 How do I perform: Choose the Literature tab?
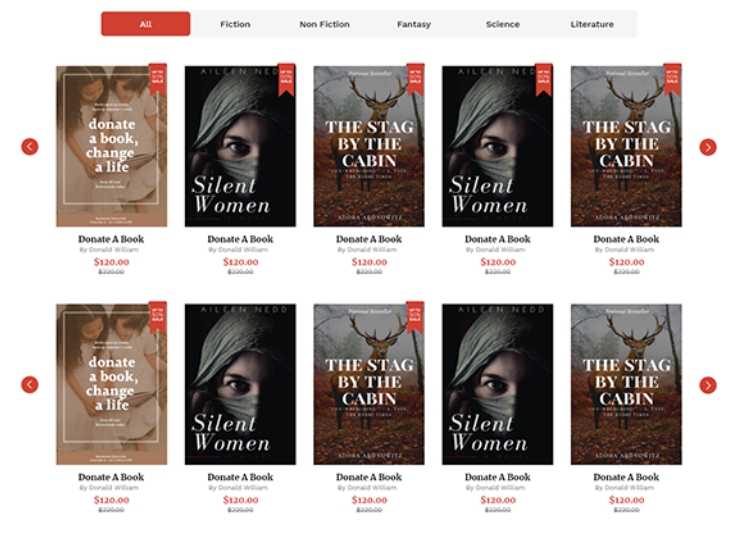(592, 24)
